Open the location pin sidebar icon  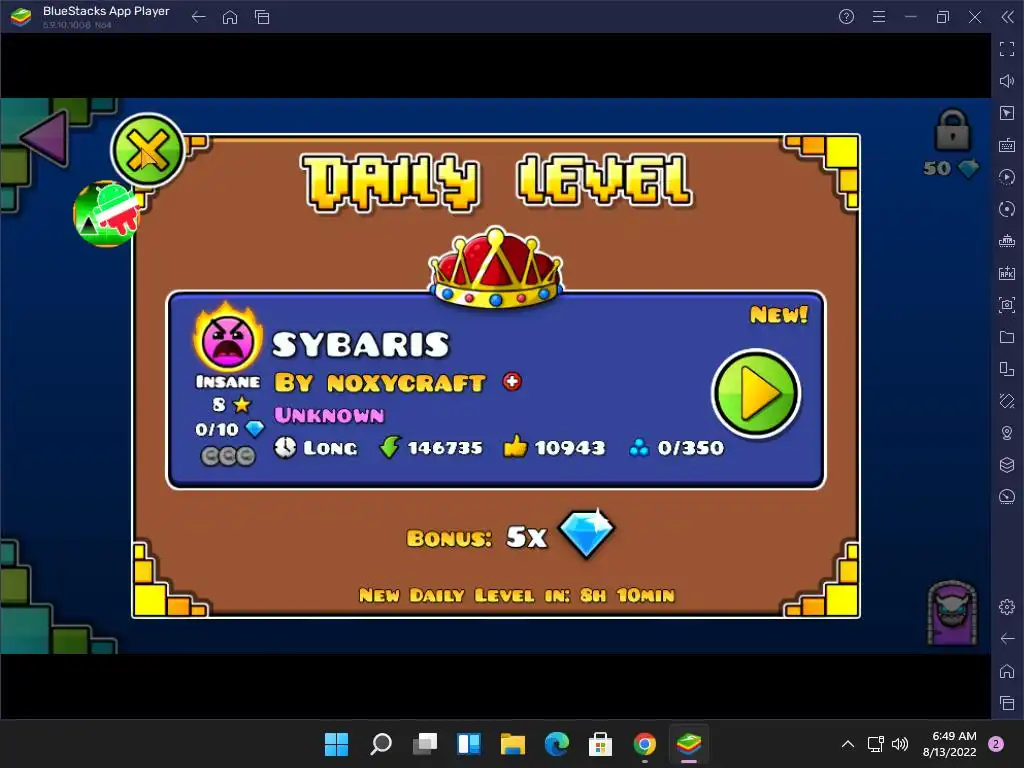click(x=1007, y=433)
